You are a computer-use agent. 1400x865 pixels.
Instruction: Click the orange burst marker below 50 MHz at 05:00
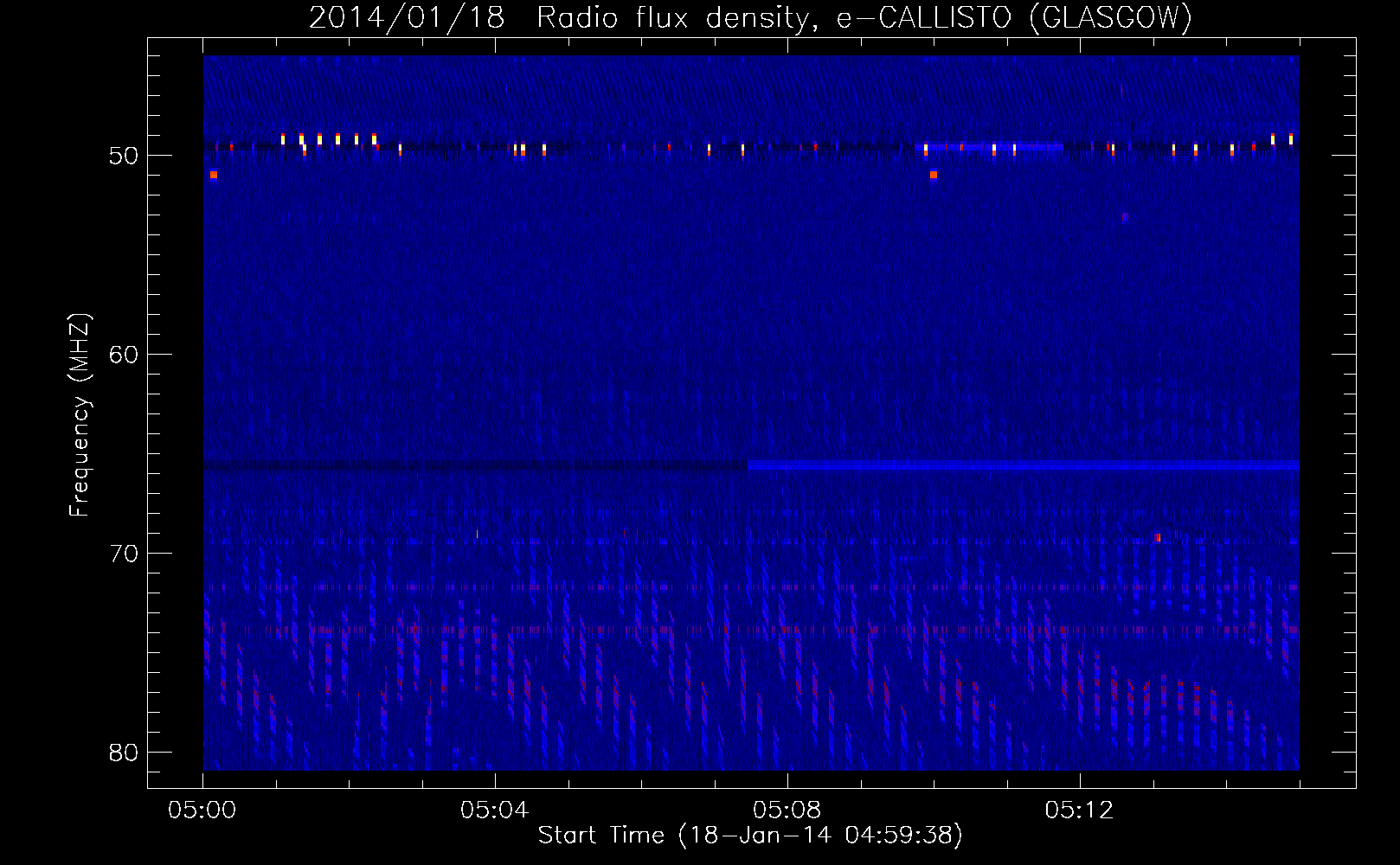tap(214, 175)
